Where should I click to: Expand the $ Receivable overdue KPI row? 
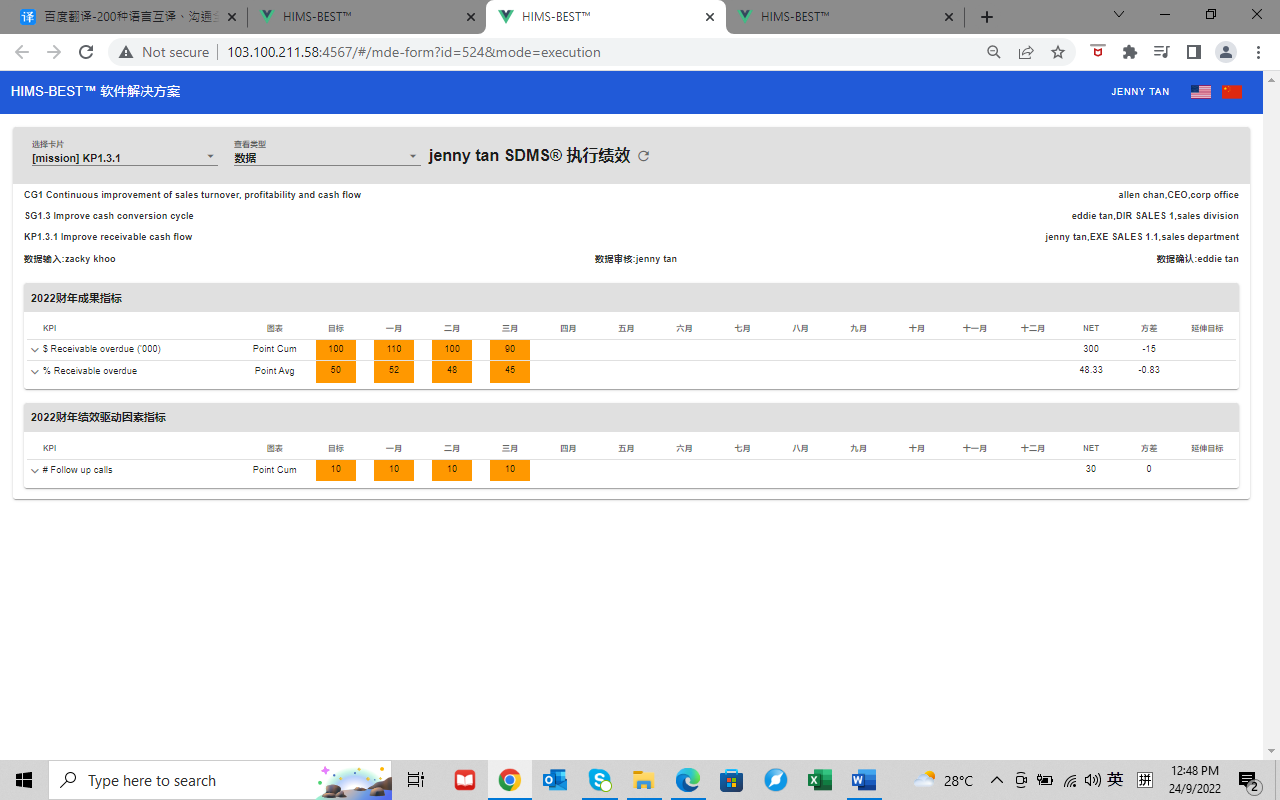(35, 350)
